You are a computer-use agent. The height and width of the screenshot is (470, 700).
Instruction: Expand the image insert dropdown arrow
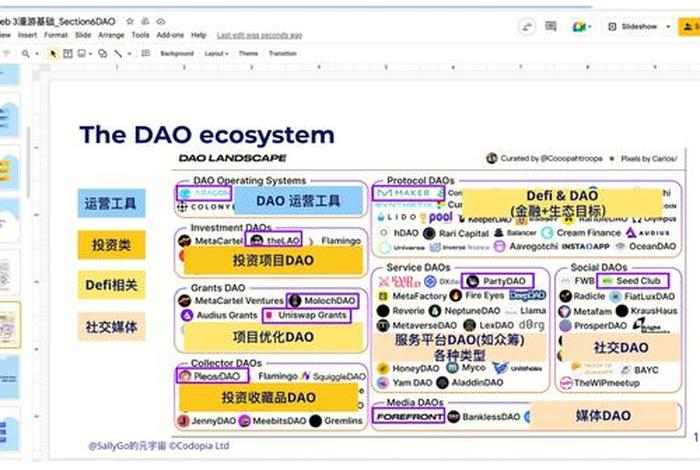pos(90,54)
